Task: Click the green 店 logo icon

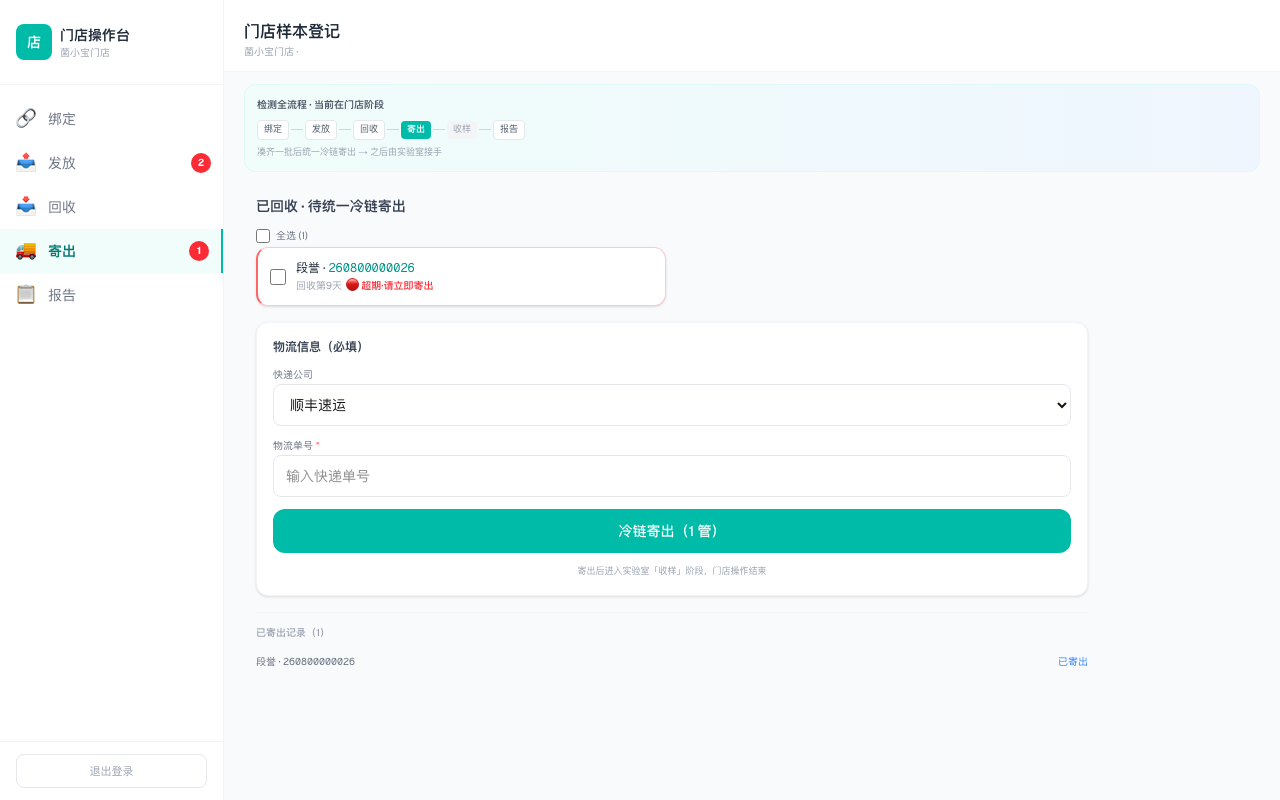Action: click(34, 42)
